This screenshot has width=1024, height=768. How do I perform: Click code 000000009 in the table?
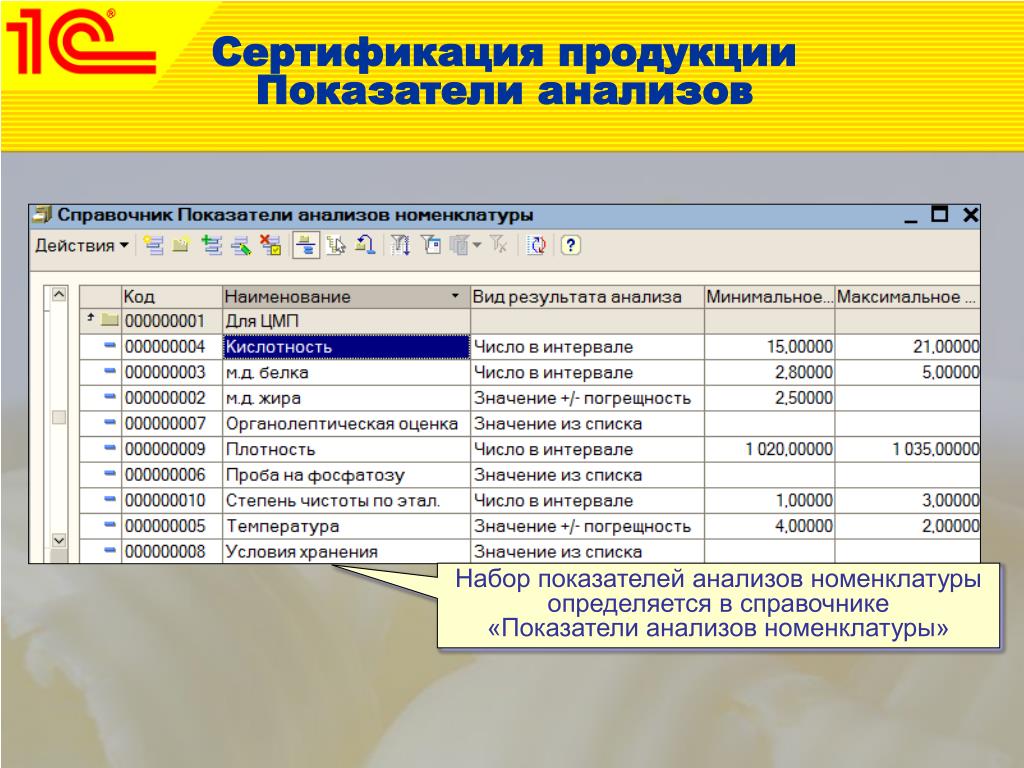tap(165, 449)
